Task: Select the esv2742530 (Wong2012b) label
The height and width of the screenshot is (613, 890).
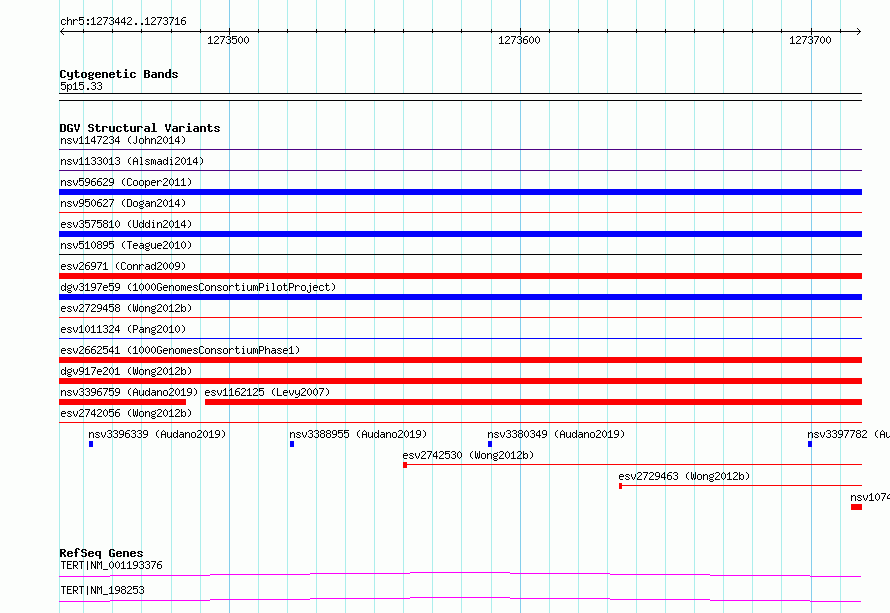Action: click(468, 455)
